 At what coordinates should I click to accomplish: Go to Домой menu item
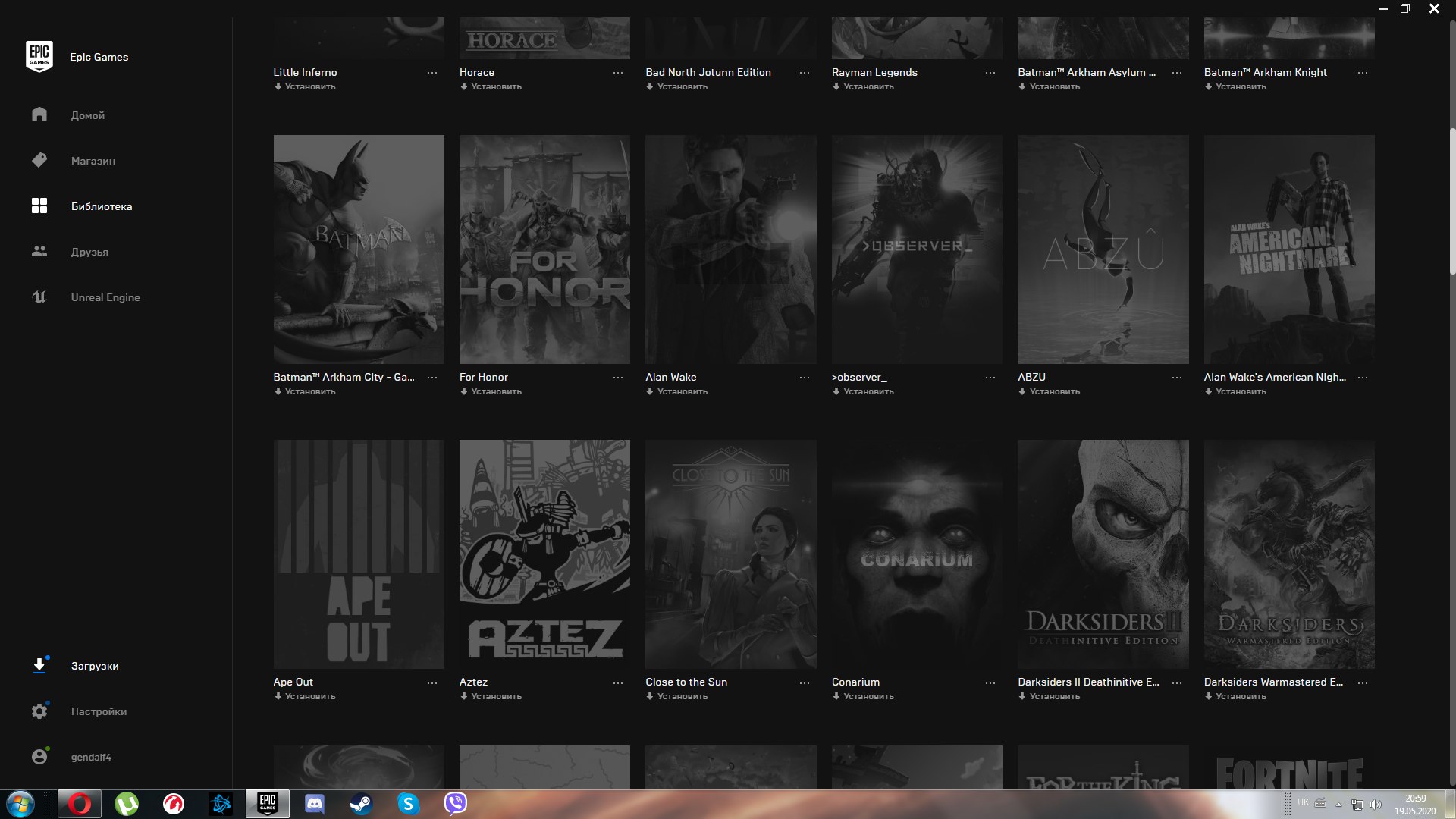(x=88, y=115)
